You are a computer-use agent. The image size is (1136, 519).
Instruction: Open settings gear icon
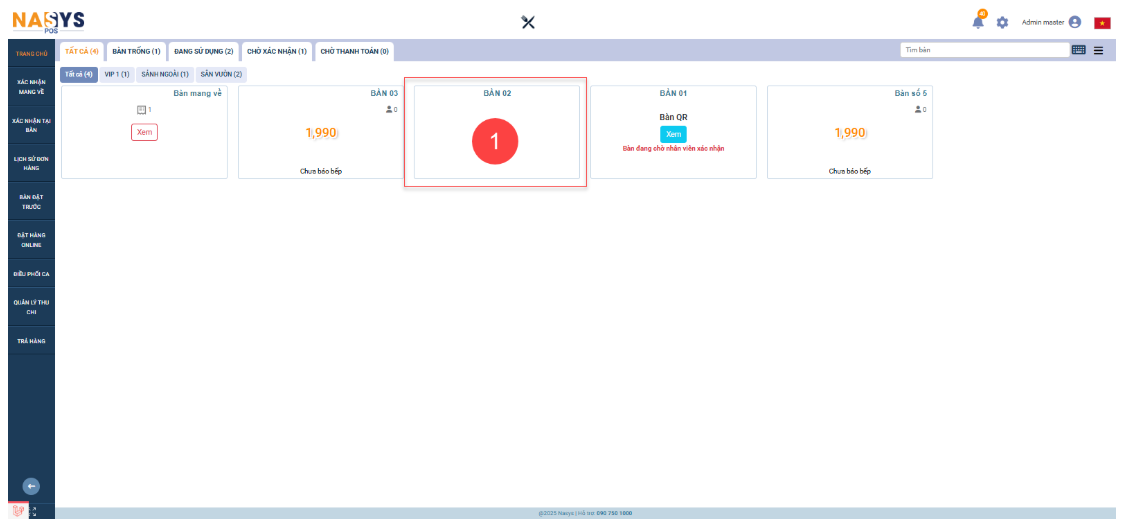pos(1002,22)
